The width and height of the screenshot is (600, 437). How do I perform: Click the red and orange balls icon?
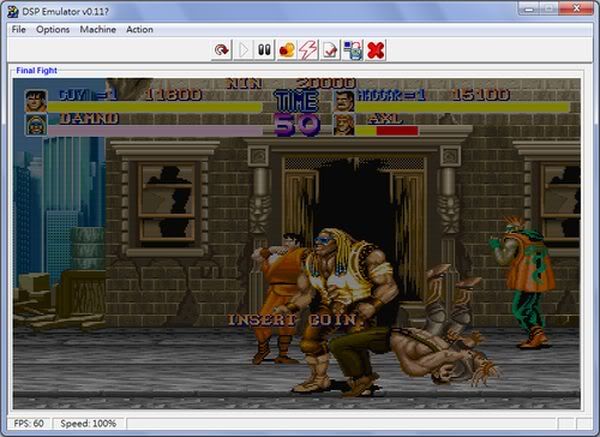coord(287,50)
